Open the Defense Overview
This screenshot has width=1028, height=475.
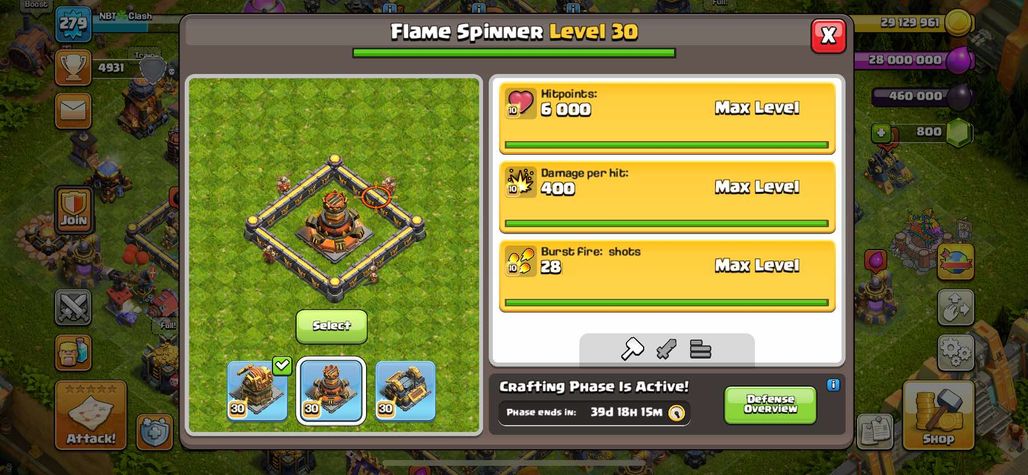(x=770, y=404)
